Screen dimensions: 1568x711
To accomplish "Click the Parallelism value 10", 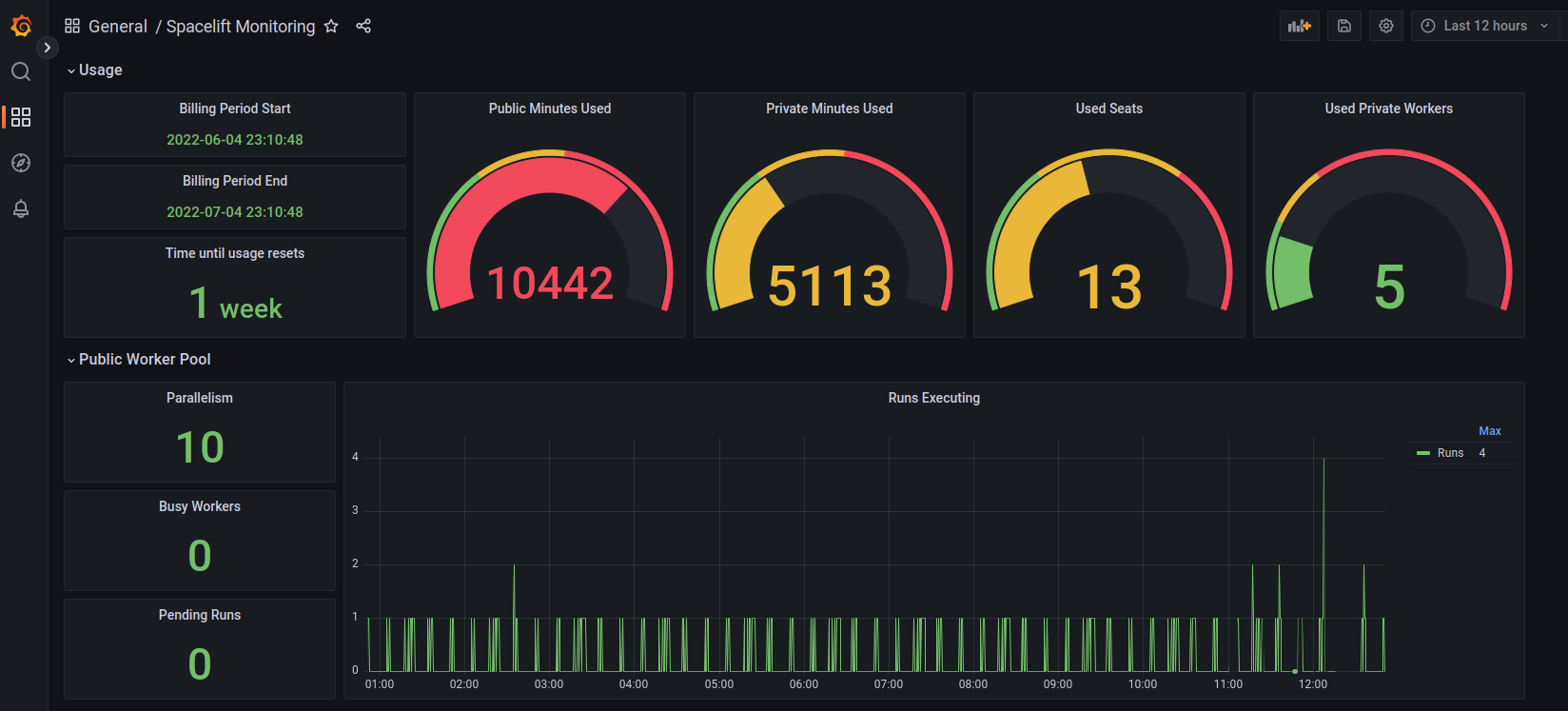I will pos(200,447).
